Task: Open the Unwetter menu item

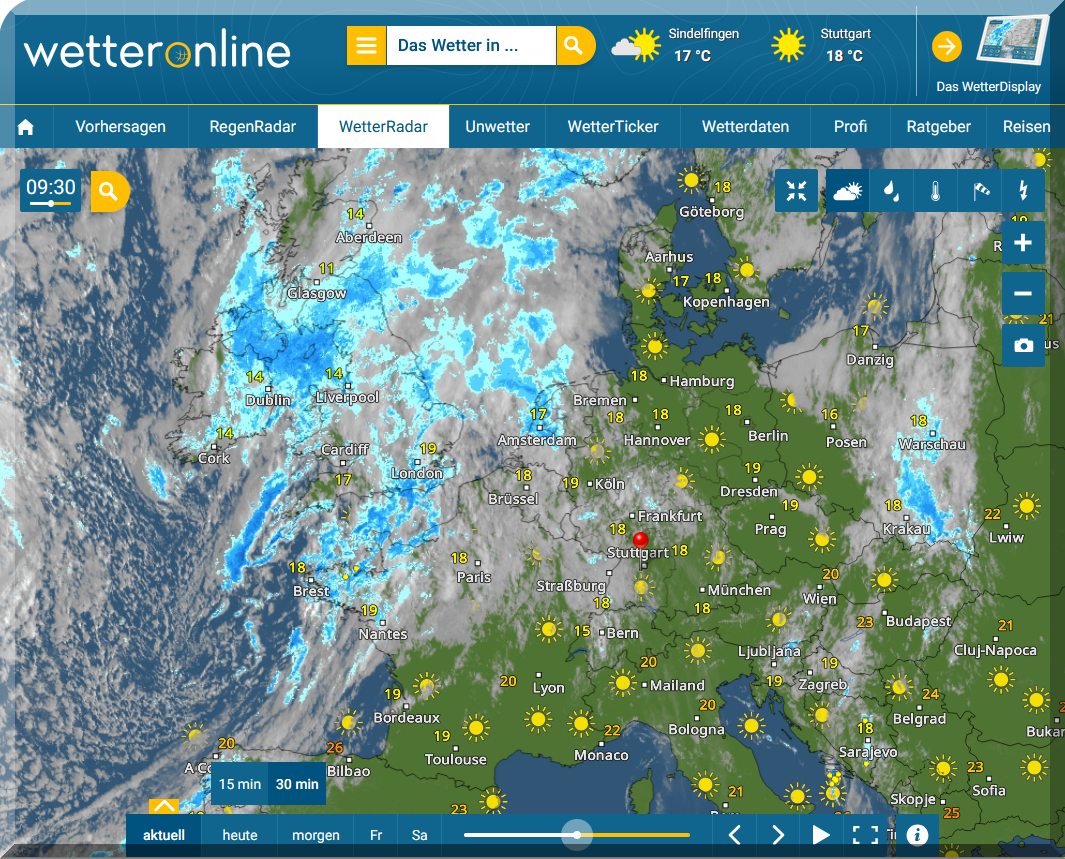Action: point(497,127)
